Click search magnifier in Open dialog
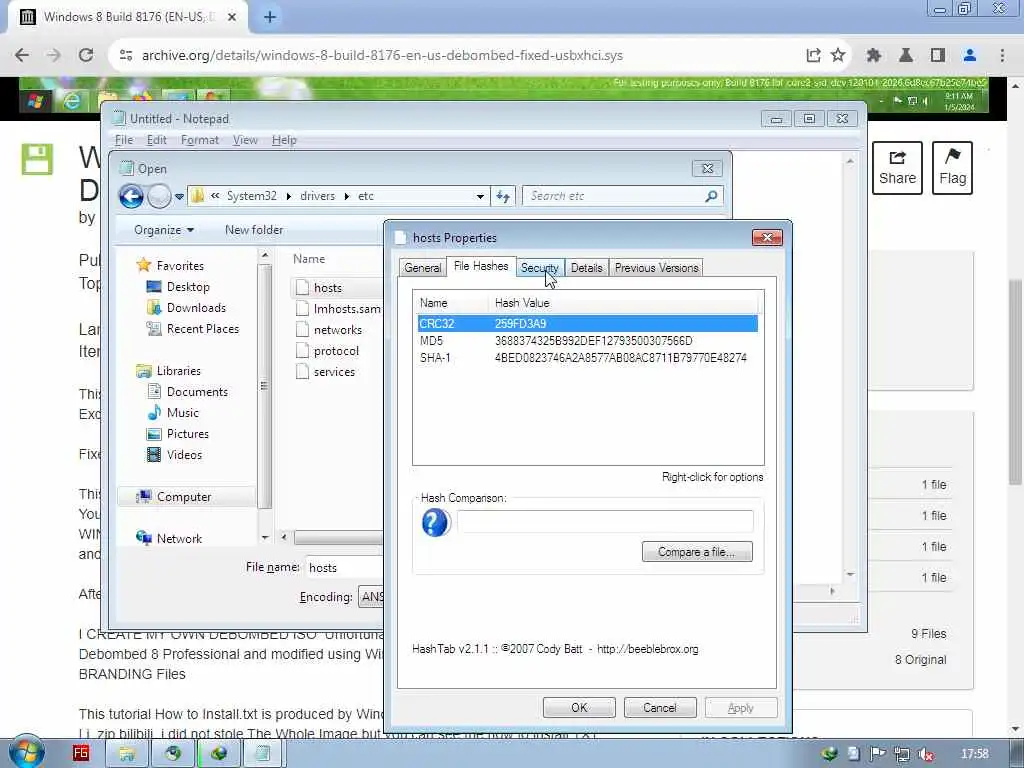The width and height of the screenshot is (1024, 768). coord(711,196)
